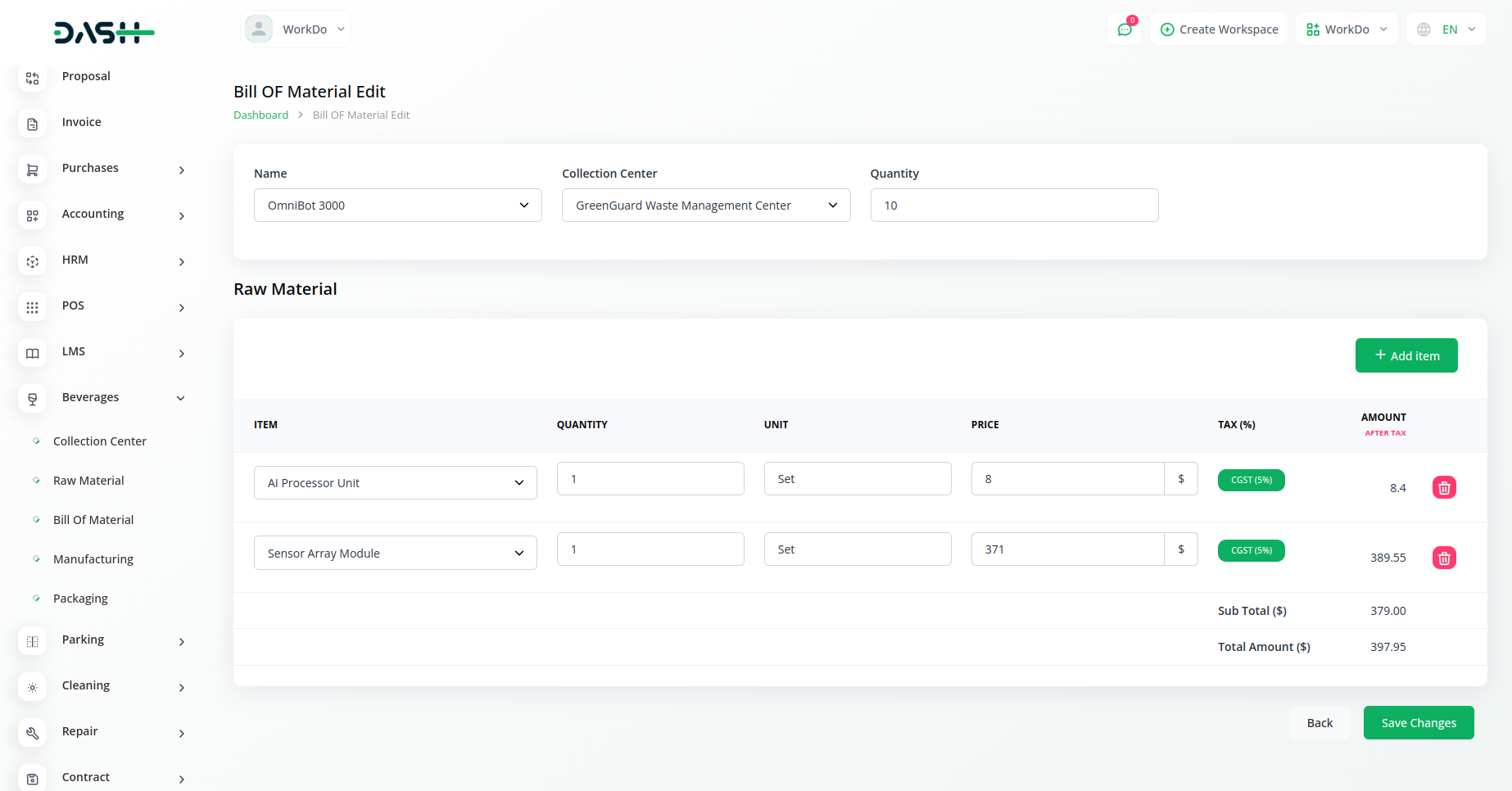This screenshot has height=791, width=1512.
Task: Open the chat messages icon
Action: tap(1125, 29)
